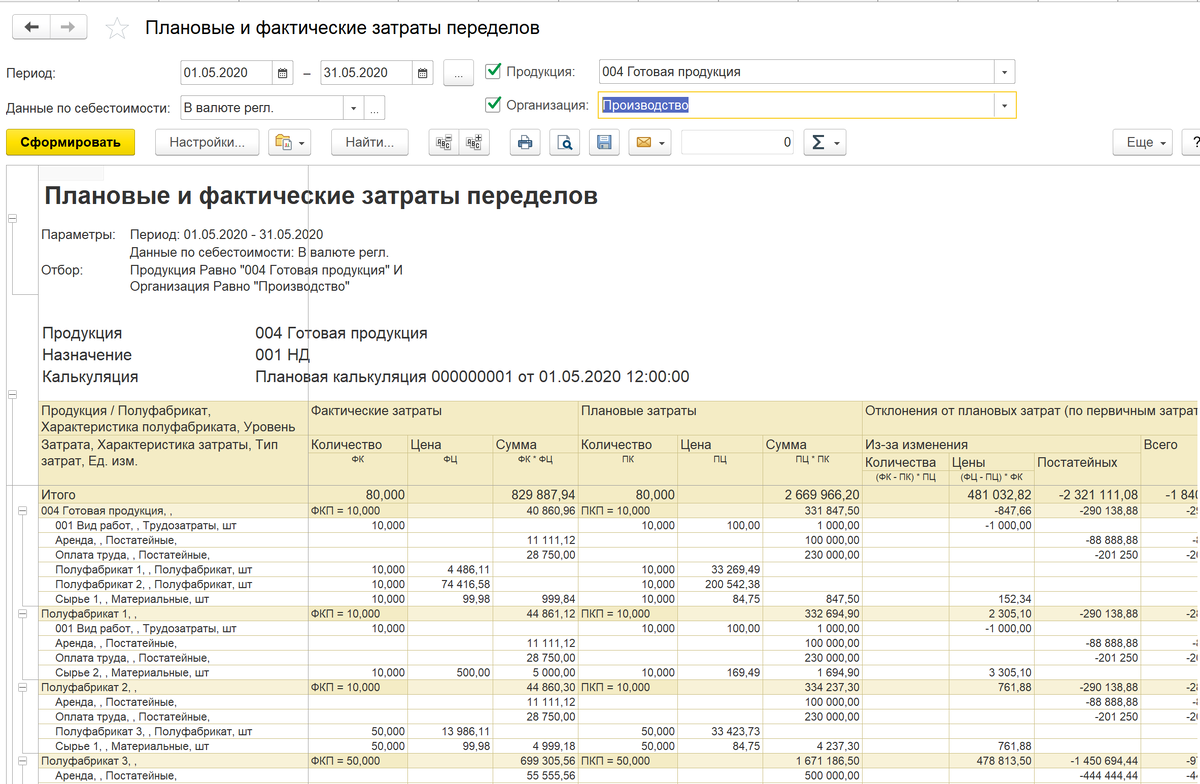1200x784 pixels.
Task: Open the sigma sum options menu
Action: click(825, 143)
